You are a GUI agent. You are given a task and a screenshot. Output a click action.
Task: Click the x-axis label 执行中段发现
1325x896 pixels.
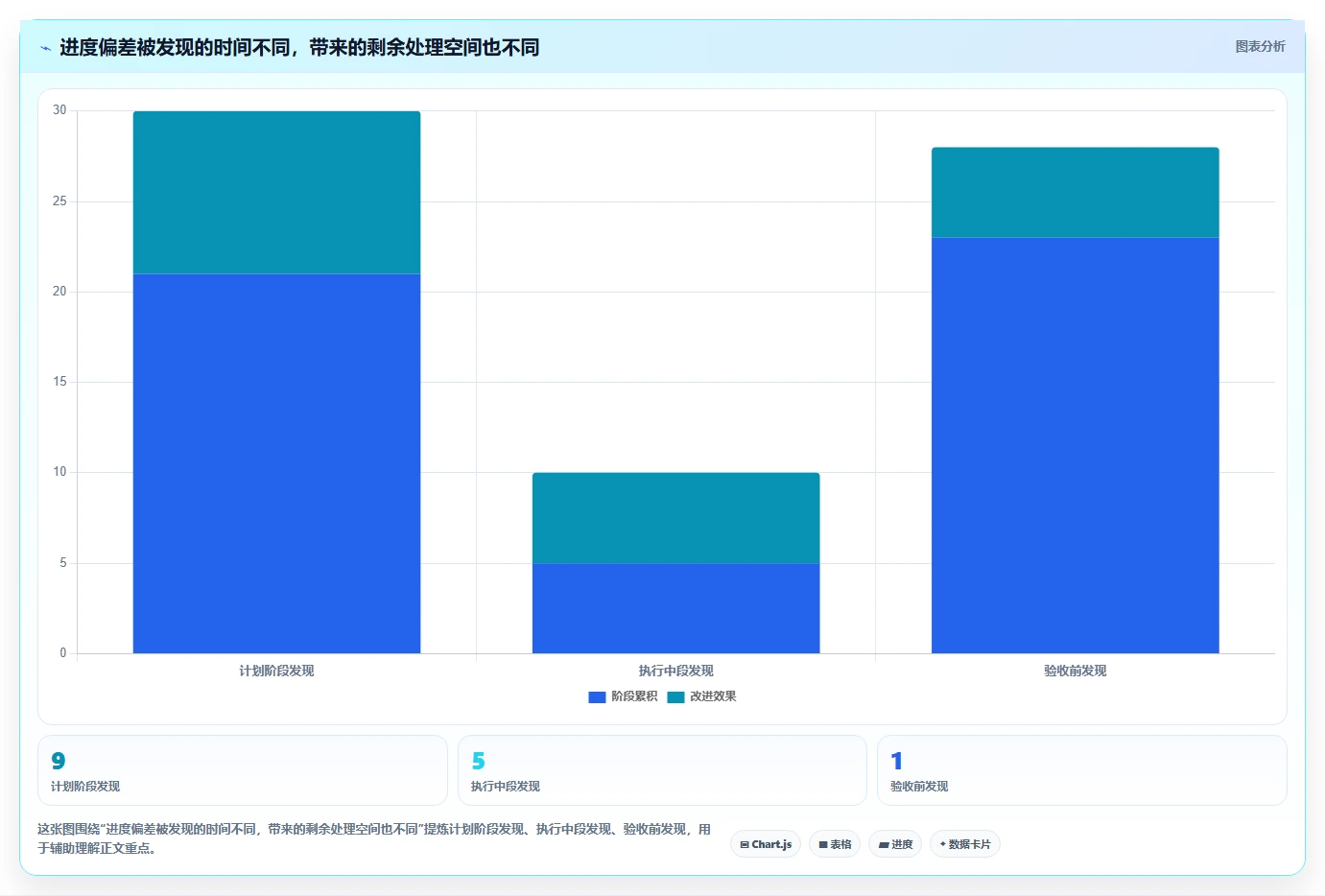coord(675,671)
